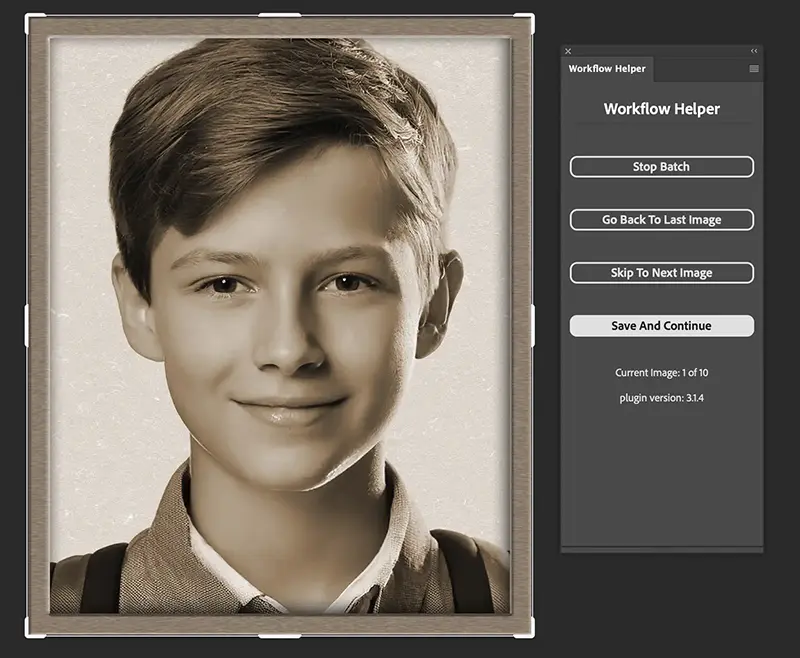This screenshot has width=800, height=658.
Task: Click the left-middle transform handle
Action: point(27,326)
